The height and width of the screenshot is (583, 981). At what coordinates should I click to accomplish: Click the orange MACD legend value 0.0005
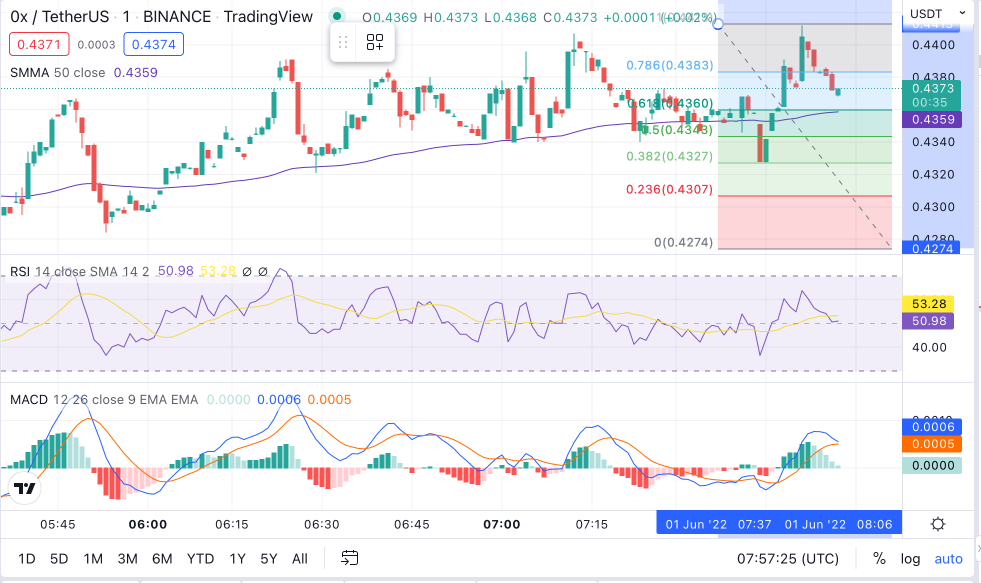click(x=330, y=400)
